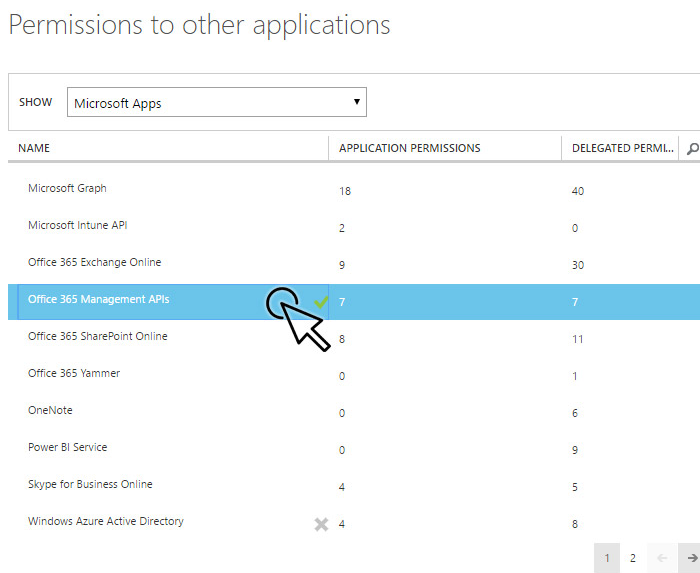Click green checkmark on Office 365 Management APIs
700x573 pixels.
click(x=321, y=302)
